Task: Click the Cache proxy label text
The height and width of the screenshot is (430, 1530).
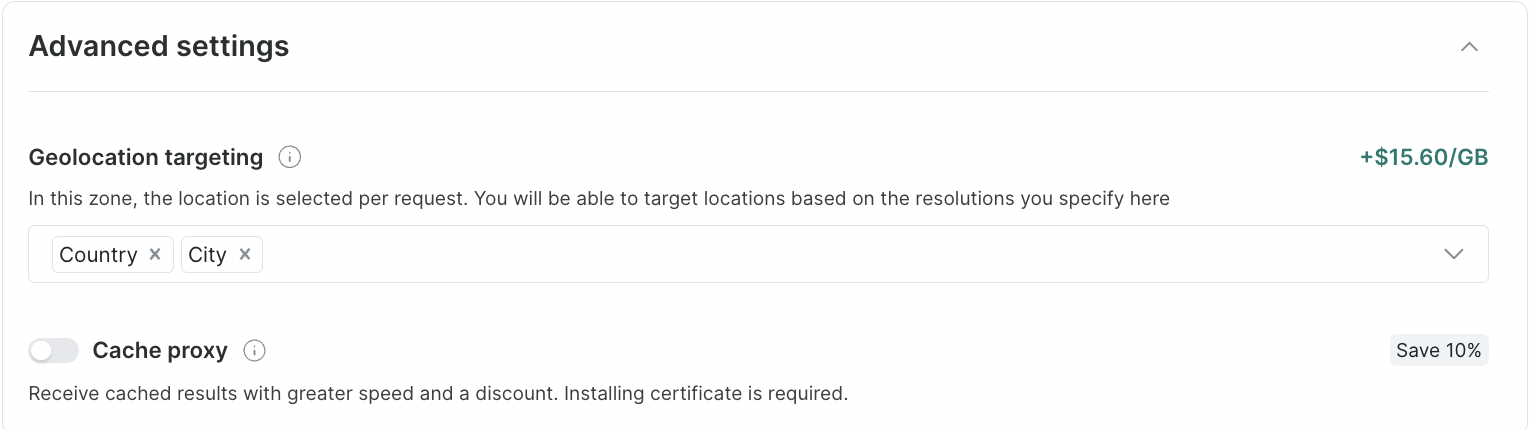Action: click(160, 350)
